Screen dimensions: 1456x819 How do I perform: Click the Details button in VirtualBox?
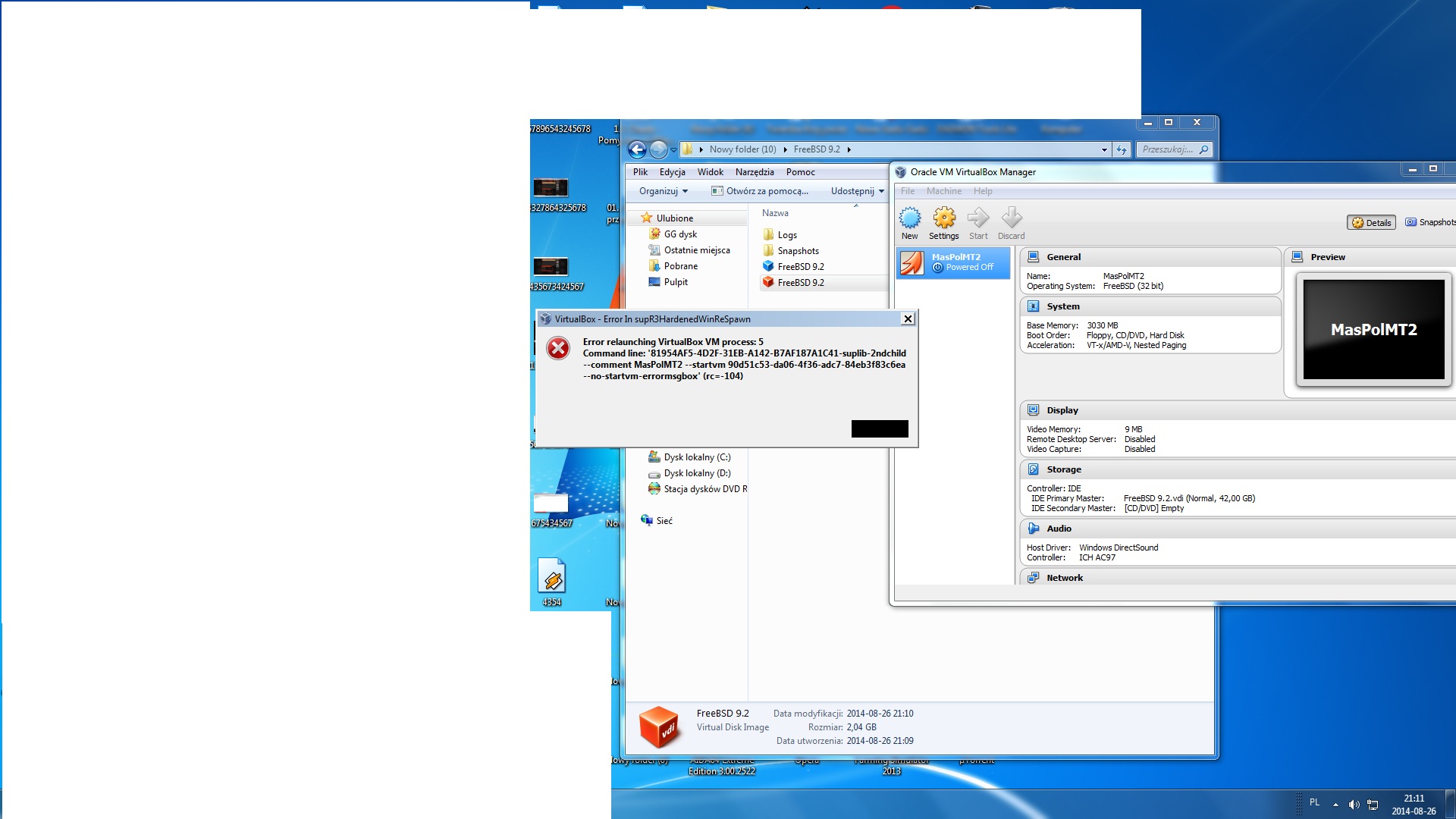[1372, 223]
